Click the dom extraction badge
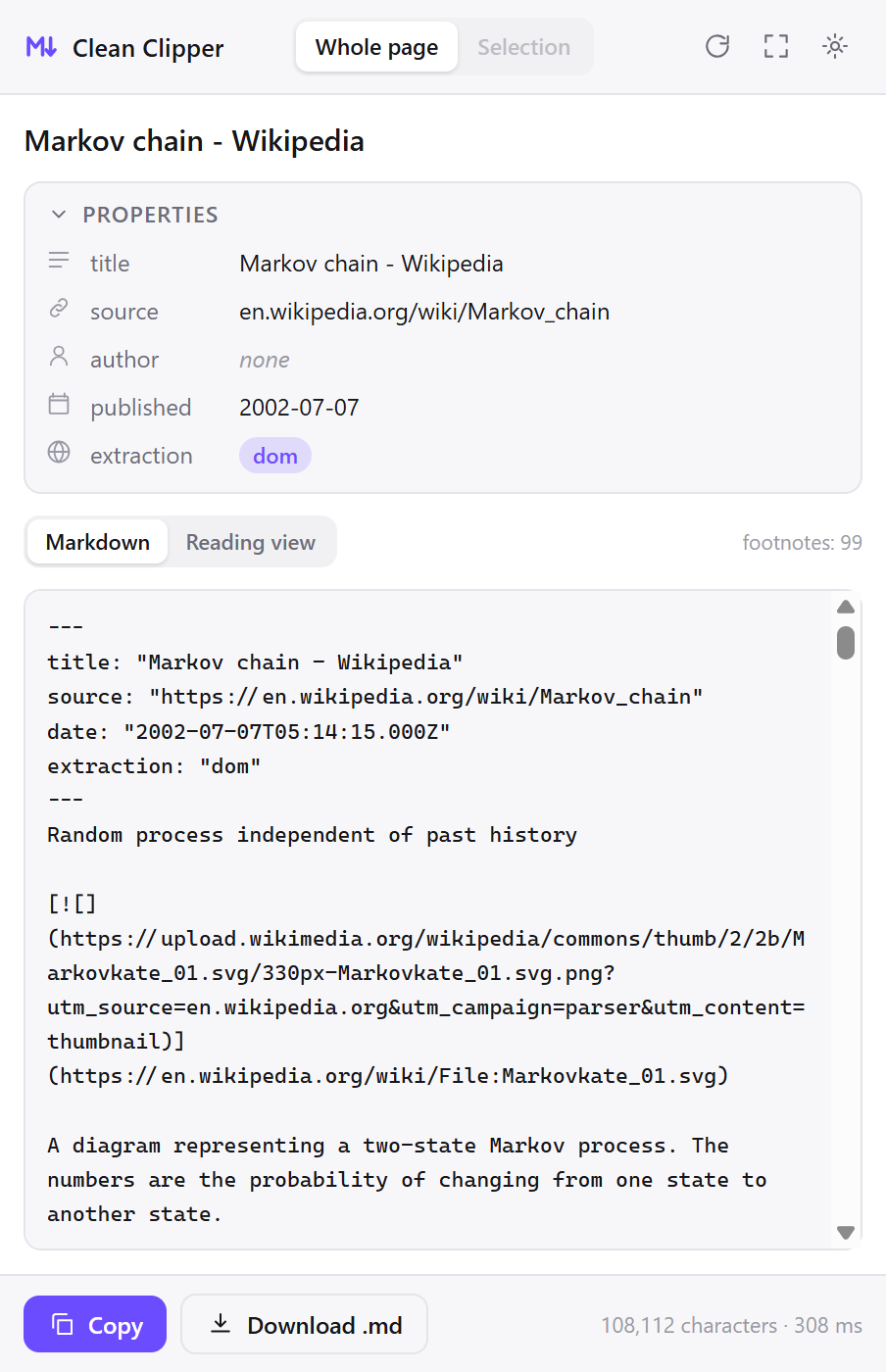 275,456
